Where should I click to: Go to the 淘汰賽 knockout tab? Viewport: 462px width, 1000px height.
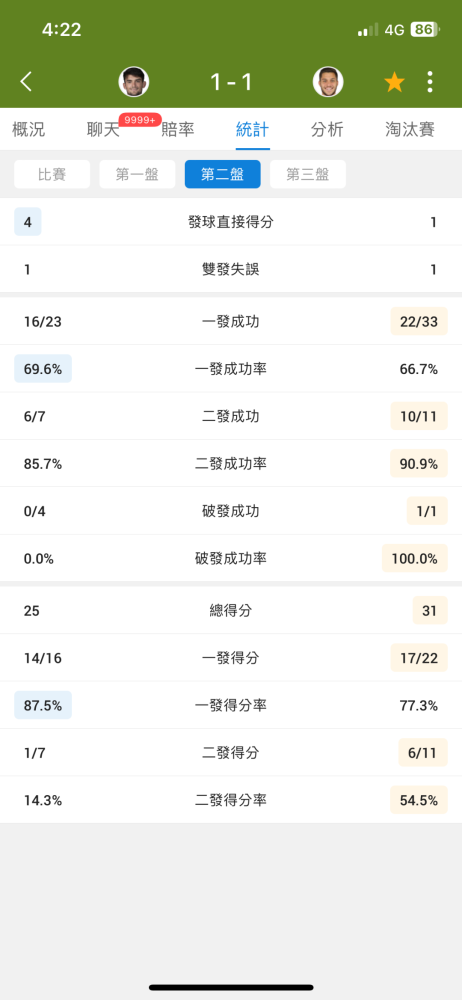[x=410, y=129]
